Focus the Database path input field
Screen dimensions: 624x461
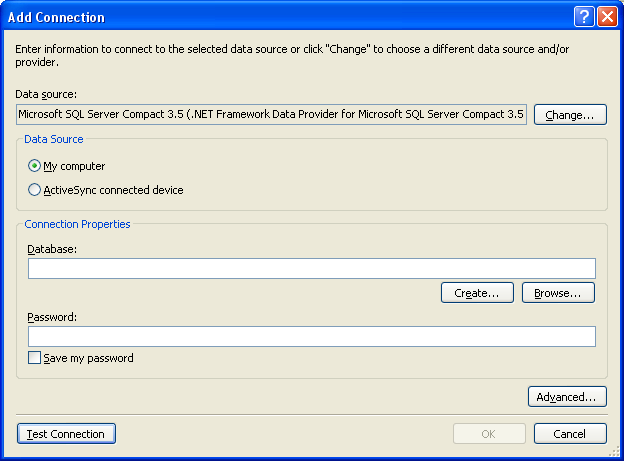pyautogui.click(x=312, y=268)
